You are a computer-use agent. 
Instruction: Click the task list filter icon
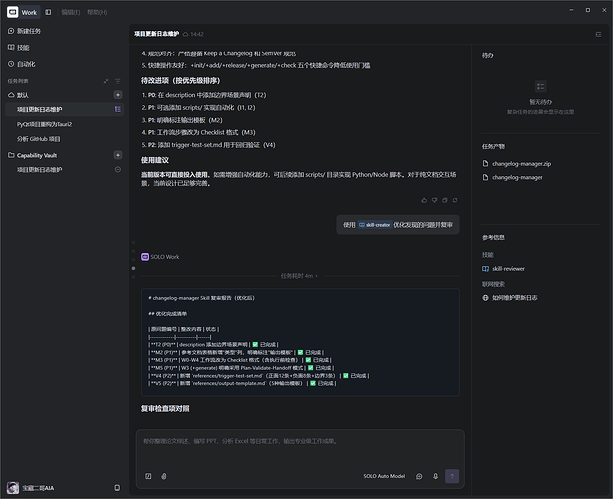(118, 81)
